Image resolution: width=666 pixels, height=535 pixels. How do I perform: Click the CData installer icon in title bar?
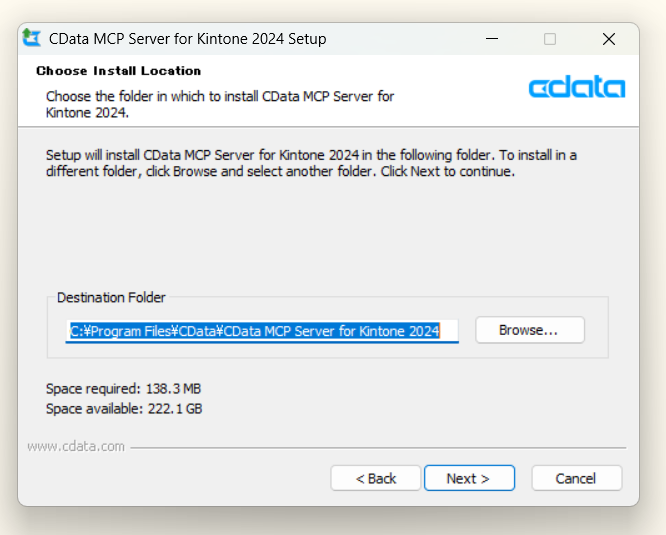31,38
